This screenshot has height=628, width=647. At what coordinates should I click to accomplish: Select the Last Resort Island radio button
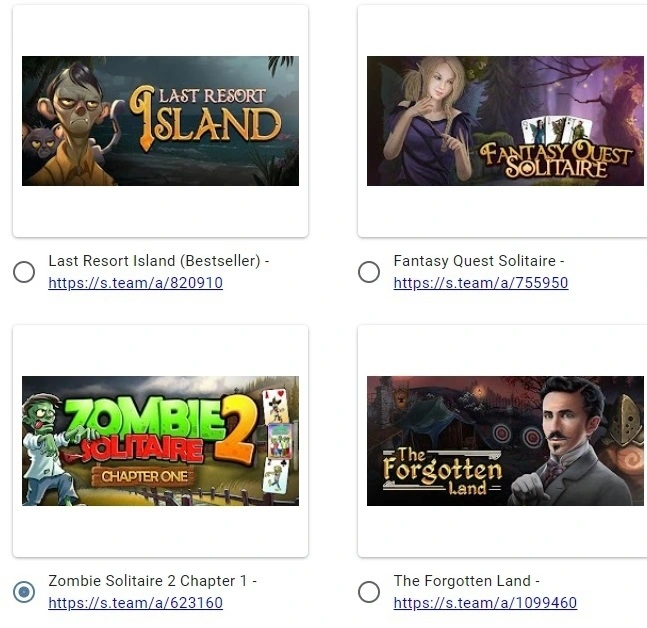click(x=24, y=272)
